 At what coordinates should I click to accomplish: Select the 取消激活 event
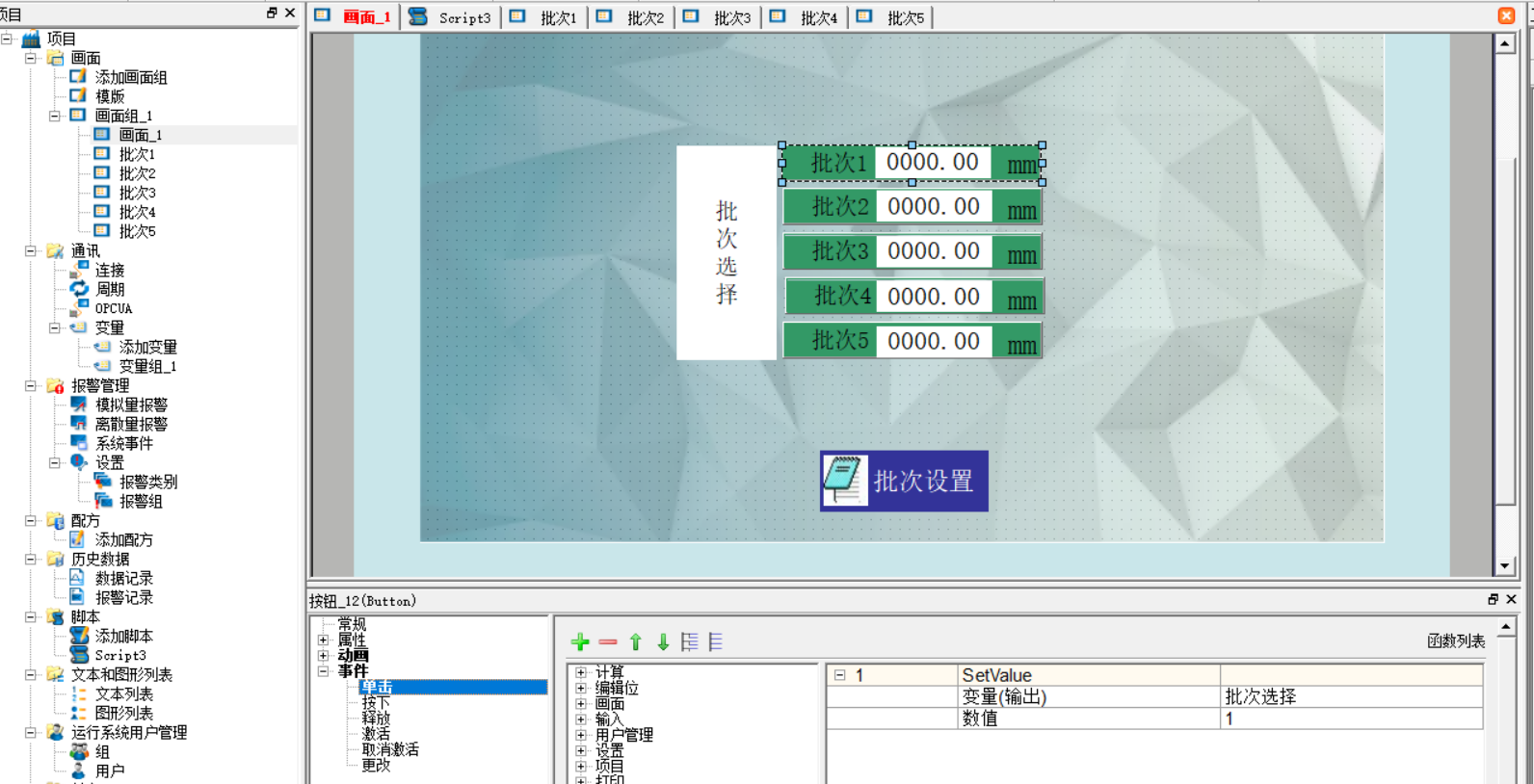[390, 749]
